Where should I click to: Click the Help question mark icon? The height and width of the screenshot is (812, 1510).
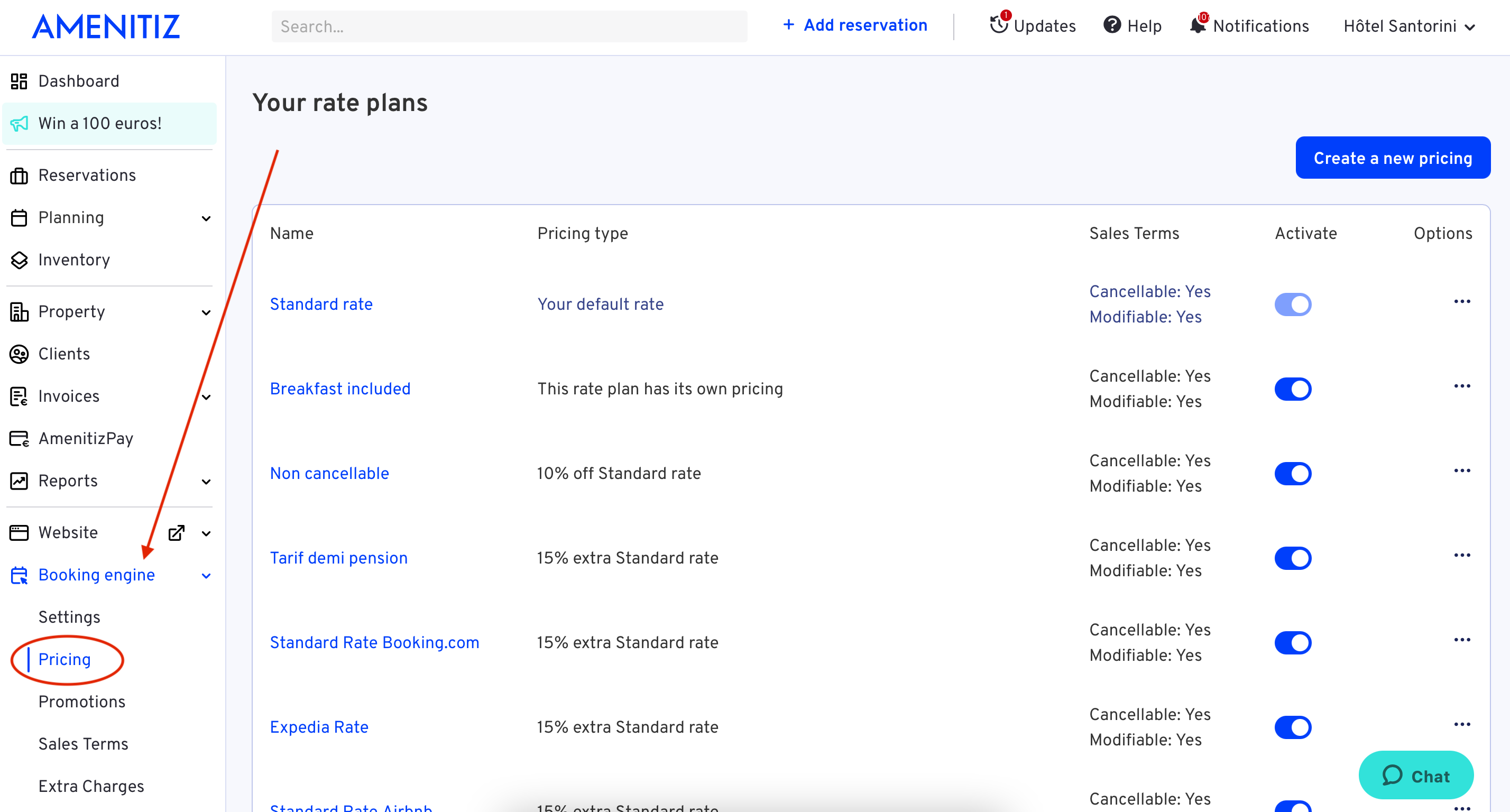pos(1112,25)
